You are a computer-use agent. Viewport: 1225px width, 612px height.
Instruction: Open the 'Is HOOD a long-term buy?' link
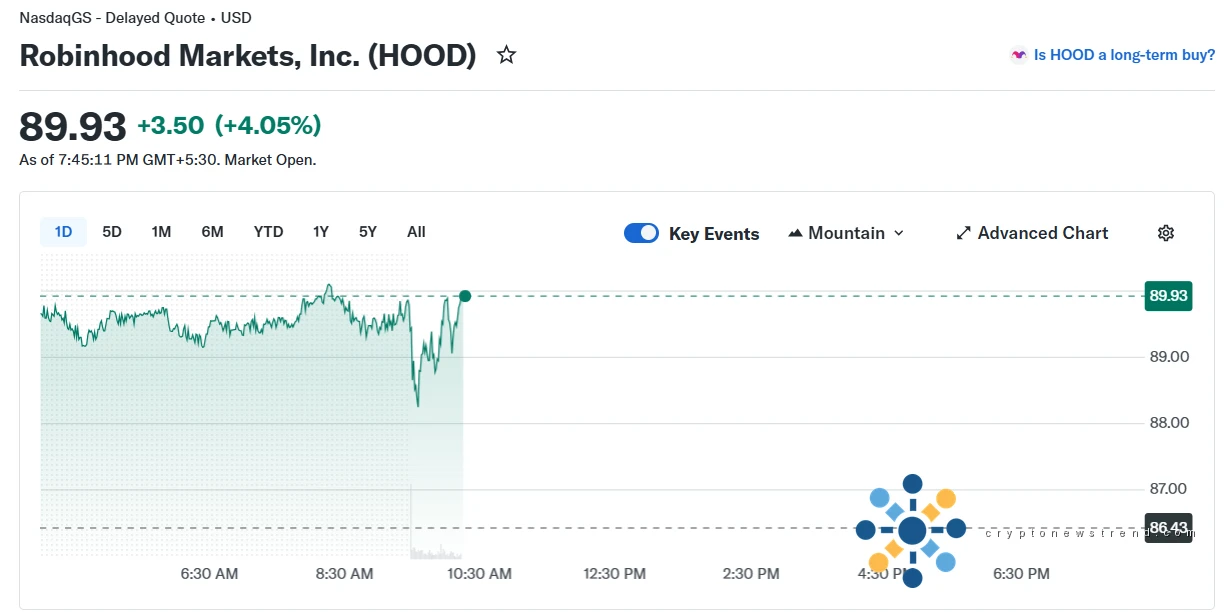tap(1124, 56)
